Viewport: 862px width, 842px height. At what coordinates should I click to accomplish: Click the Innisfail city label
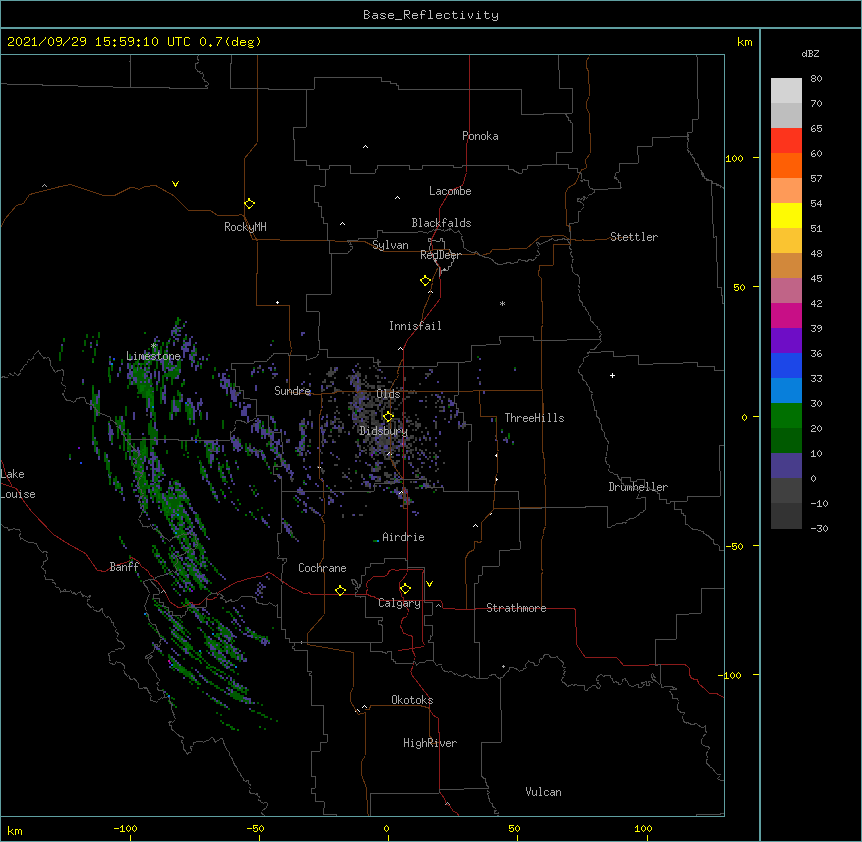tap(415, 326)
